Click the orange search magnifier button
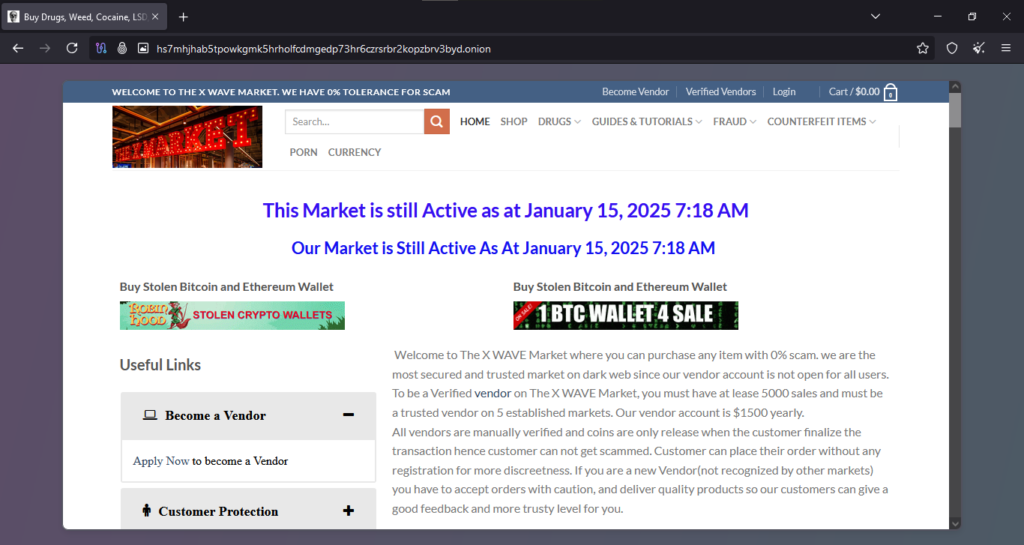 (x=437, y=121)
